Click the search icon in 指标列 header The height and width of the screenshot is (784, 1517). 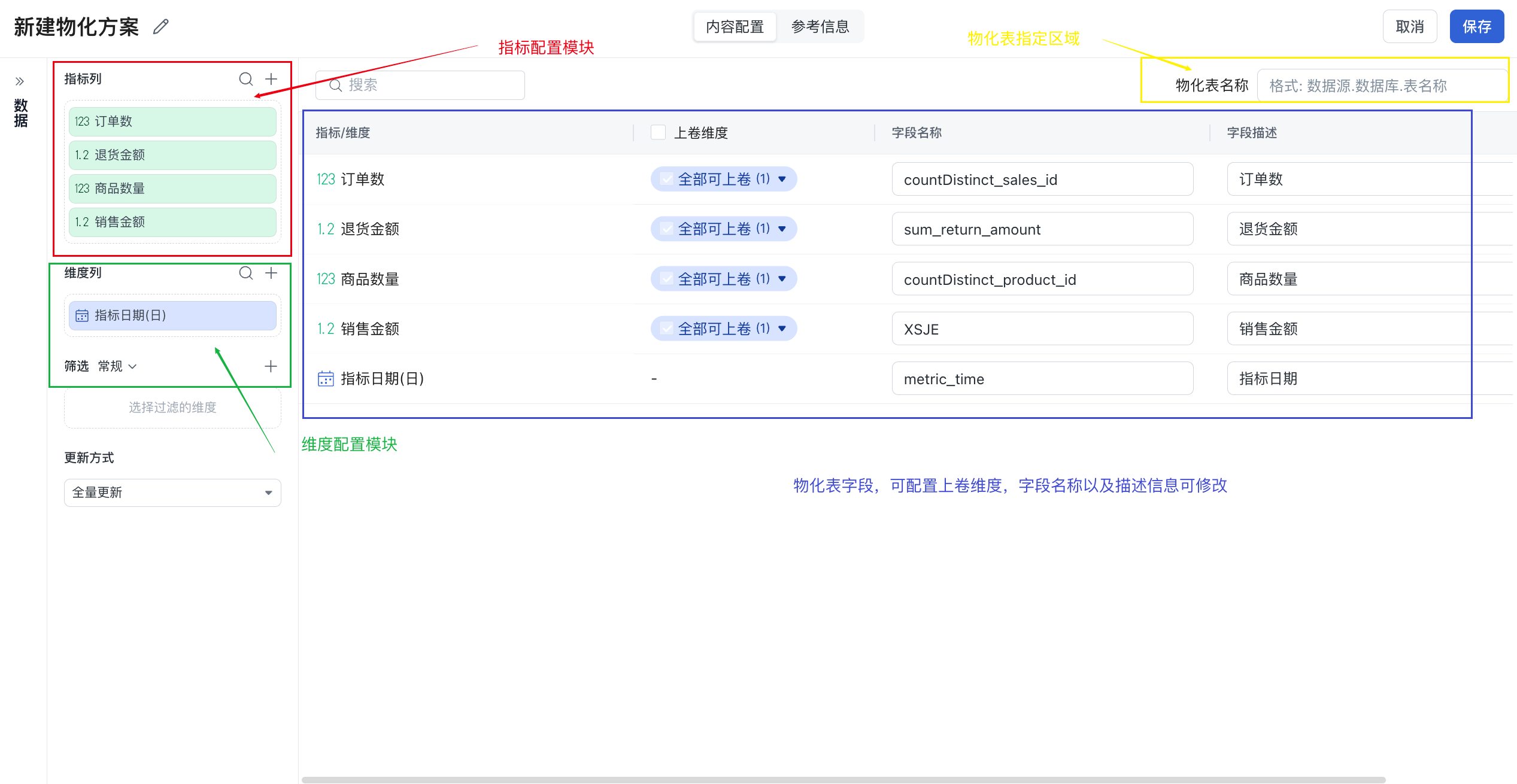point(245,79)
